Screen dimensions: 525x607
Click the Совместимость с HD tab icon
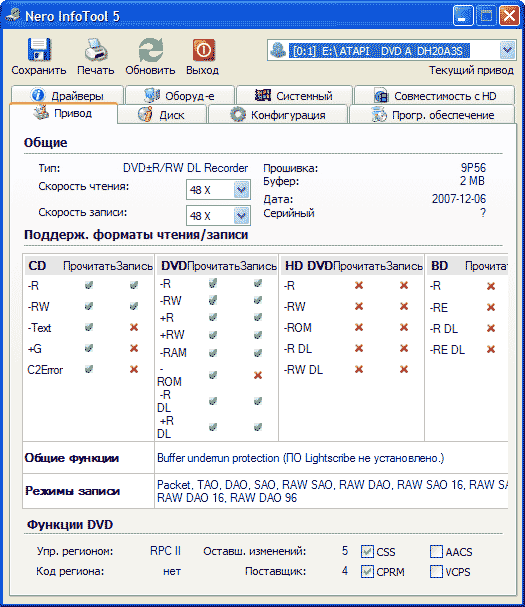(381, 95)
